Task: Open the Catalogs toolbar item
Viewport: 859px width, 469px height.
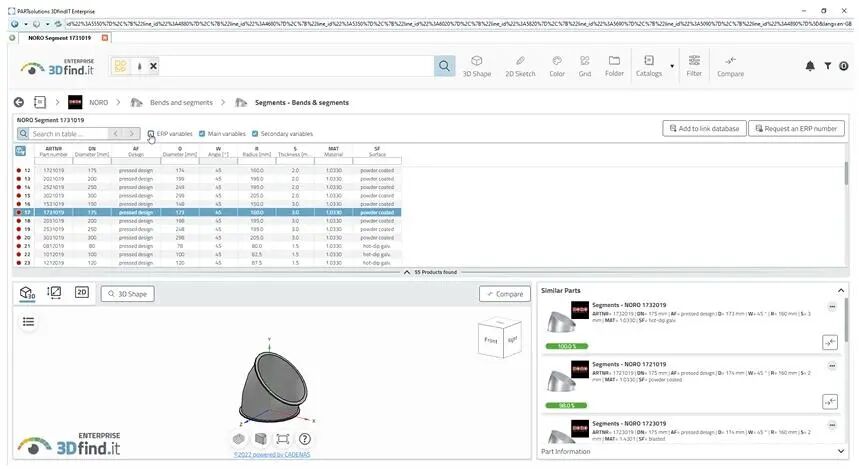Action: click(x=649, y=66)
